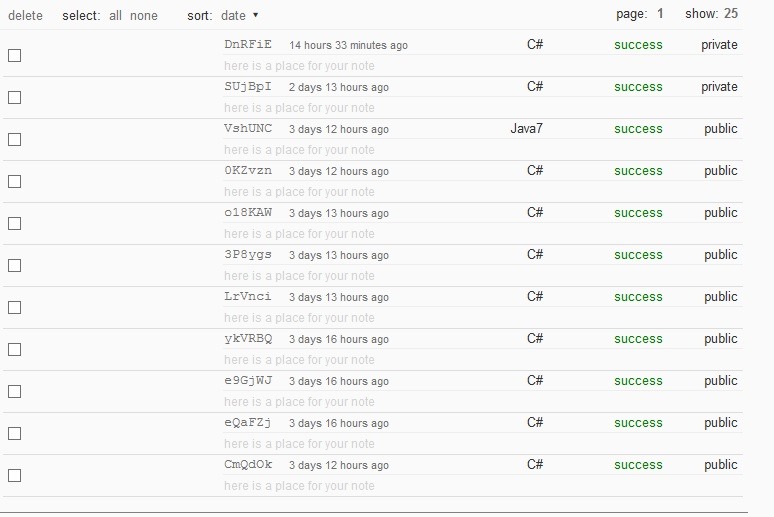Enable the LrVnci row checkbox
Screen dimensions: 774x517
coord(15,307)
